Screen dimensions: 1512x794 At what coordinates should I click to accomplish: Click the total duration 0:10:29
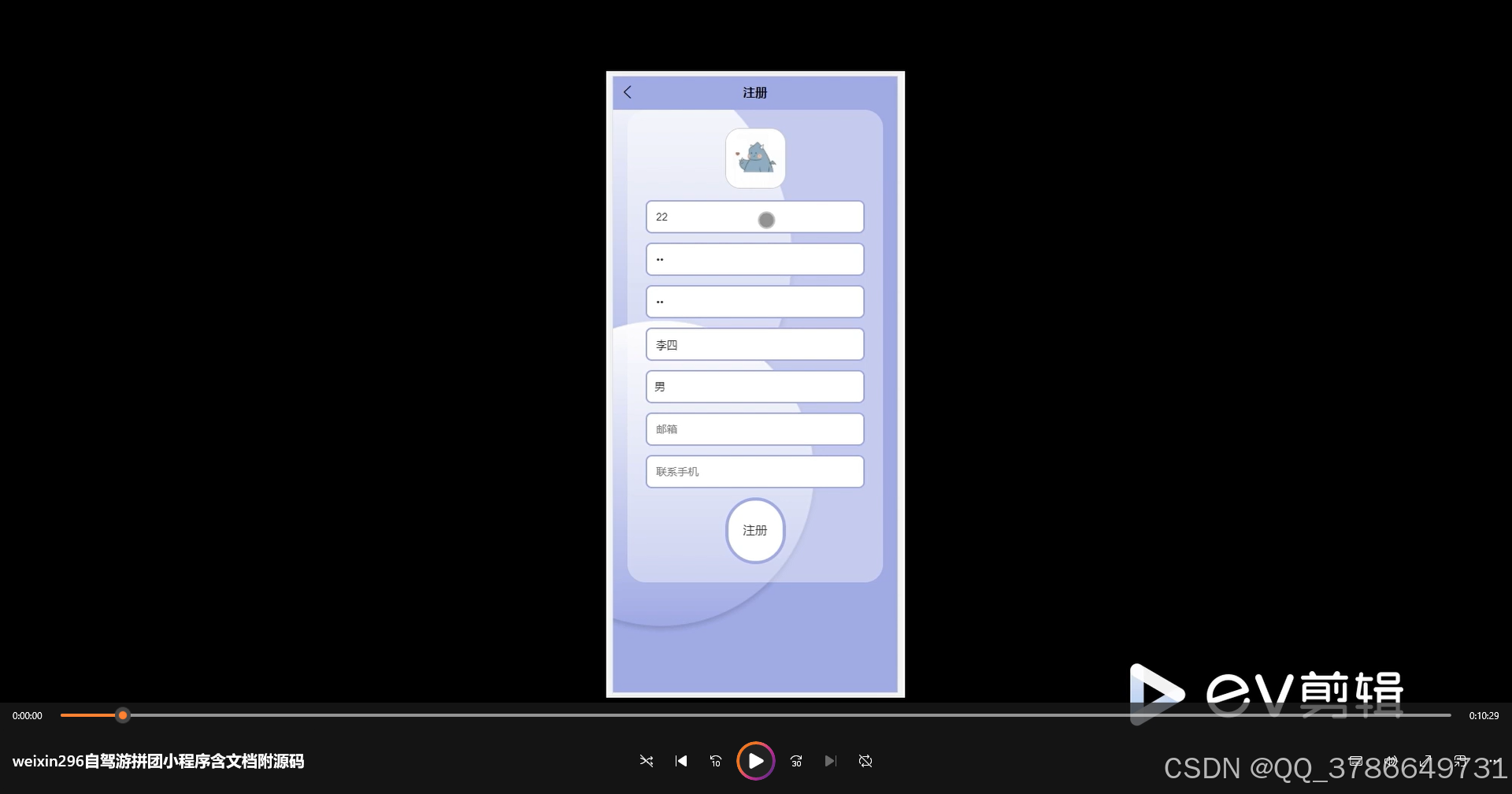coord(1484,716)
